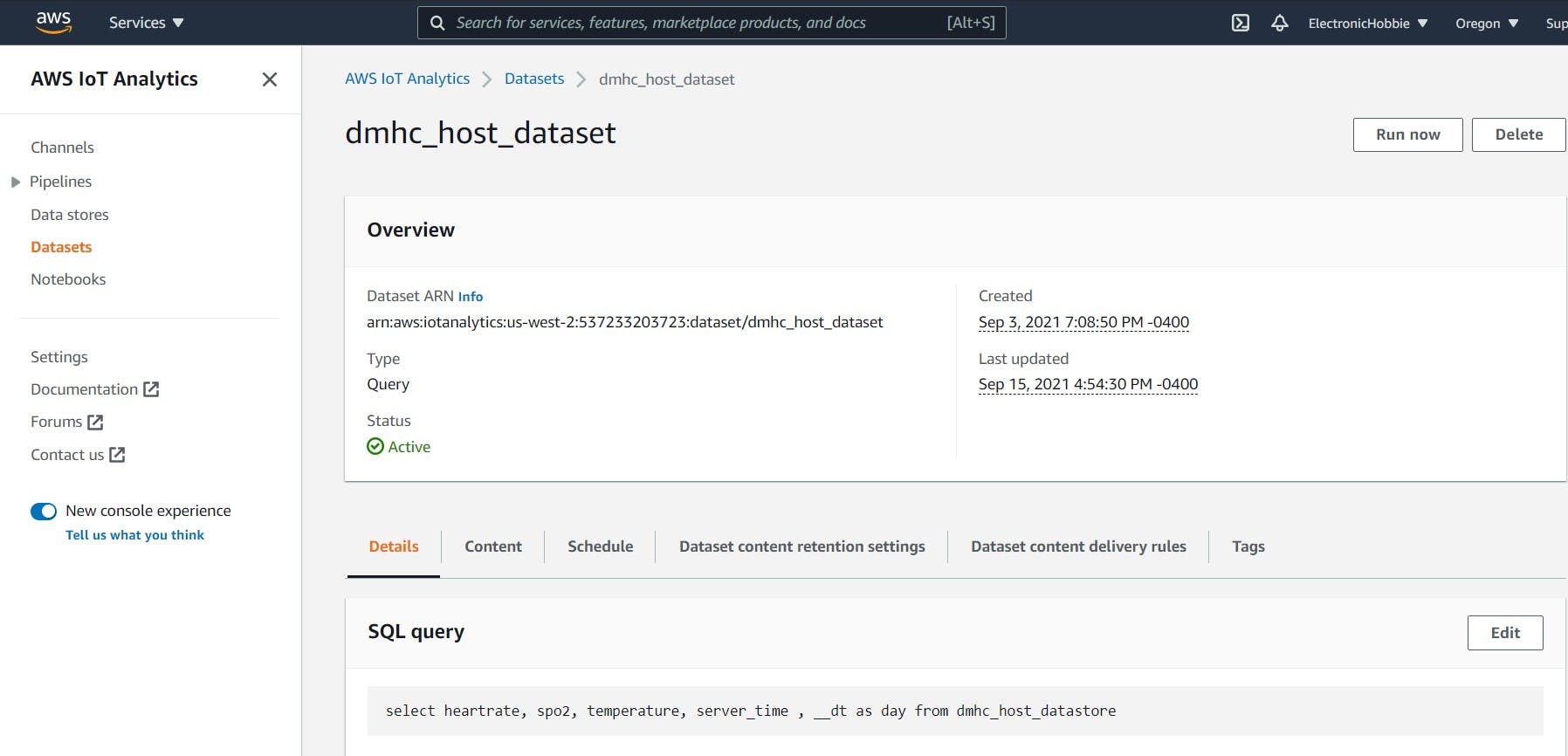Open the Documentation sidebar link
Image resolution: width=1568 pixels, height=756 pixels.
[x=85, y=389]
